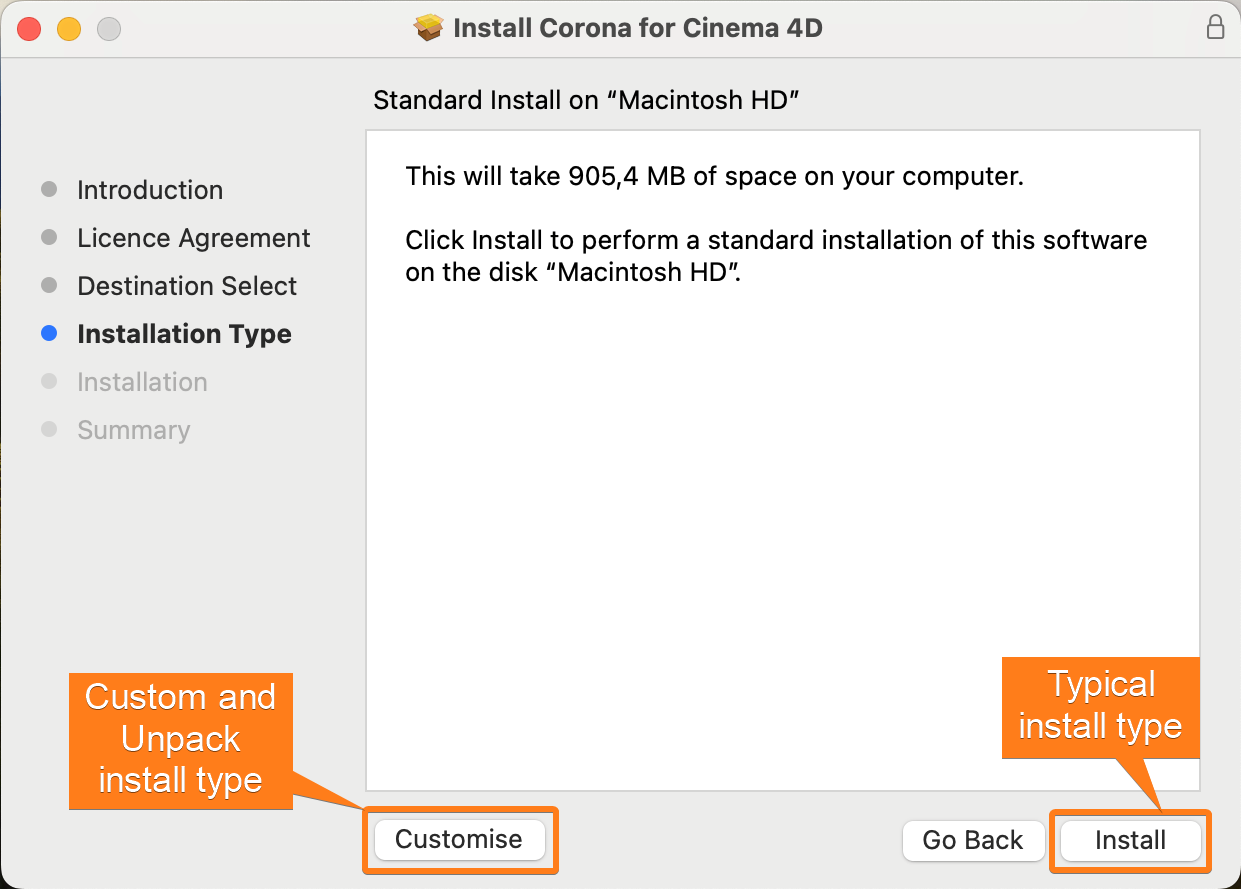1241x889 pixels.
Task: Click the blue Installation Type bullet
Action: coord(49,334)
